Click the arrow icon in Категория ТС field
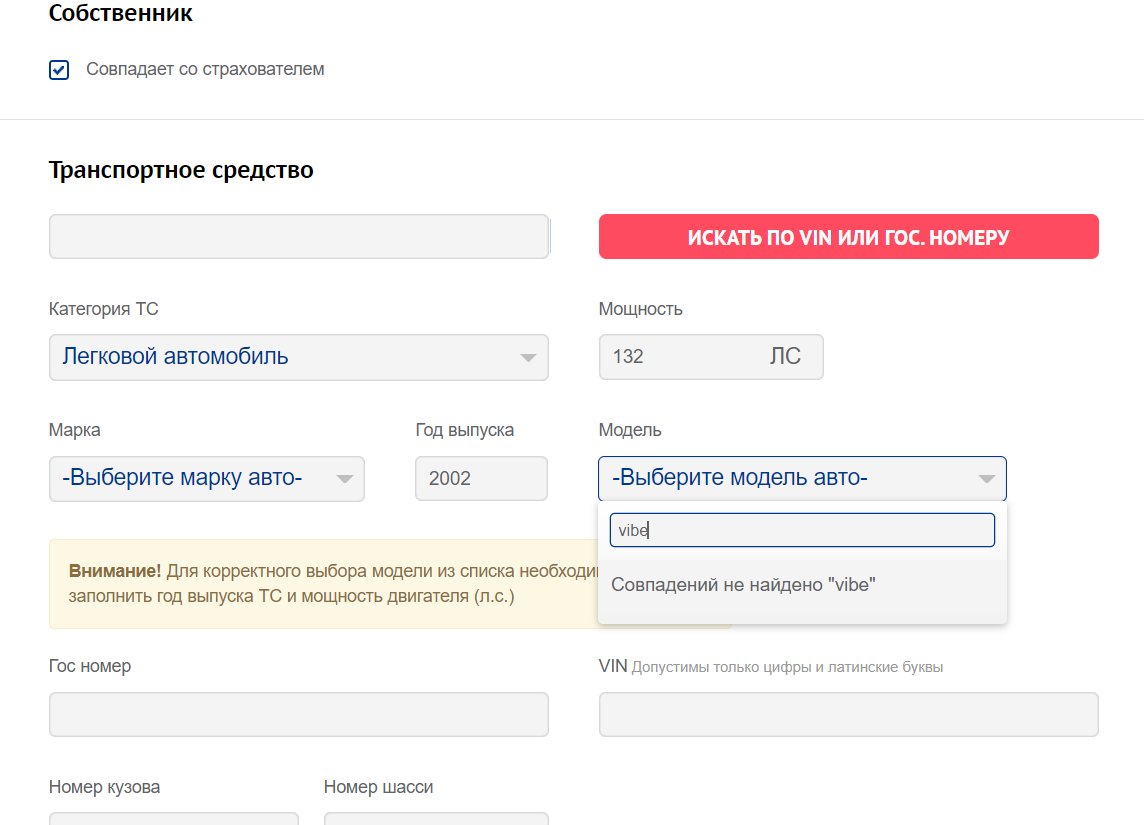1144x825 pixels. coord(528,358)
